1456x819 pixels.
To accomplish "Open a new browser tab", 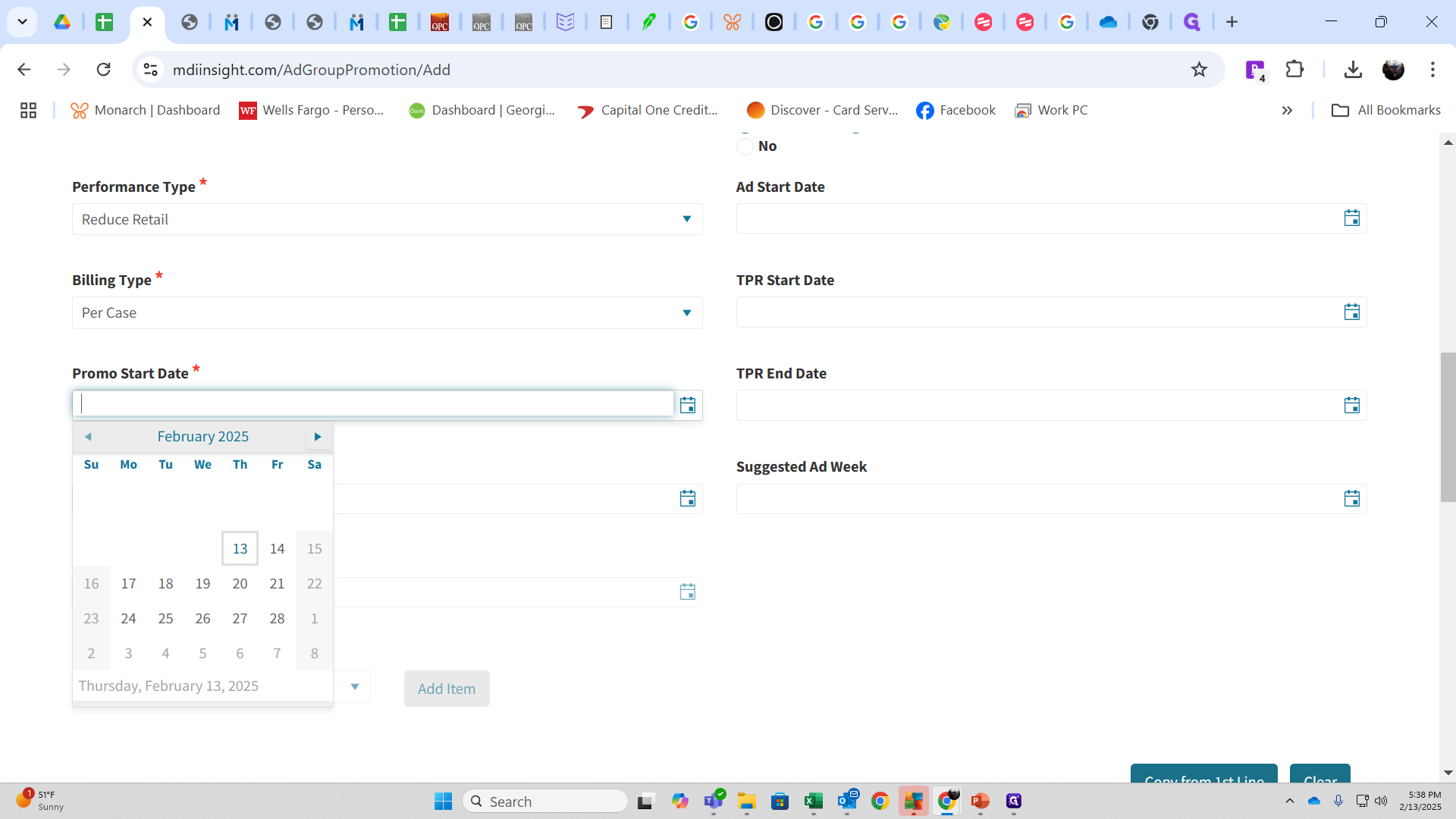I will coord(1232,22).
